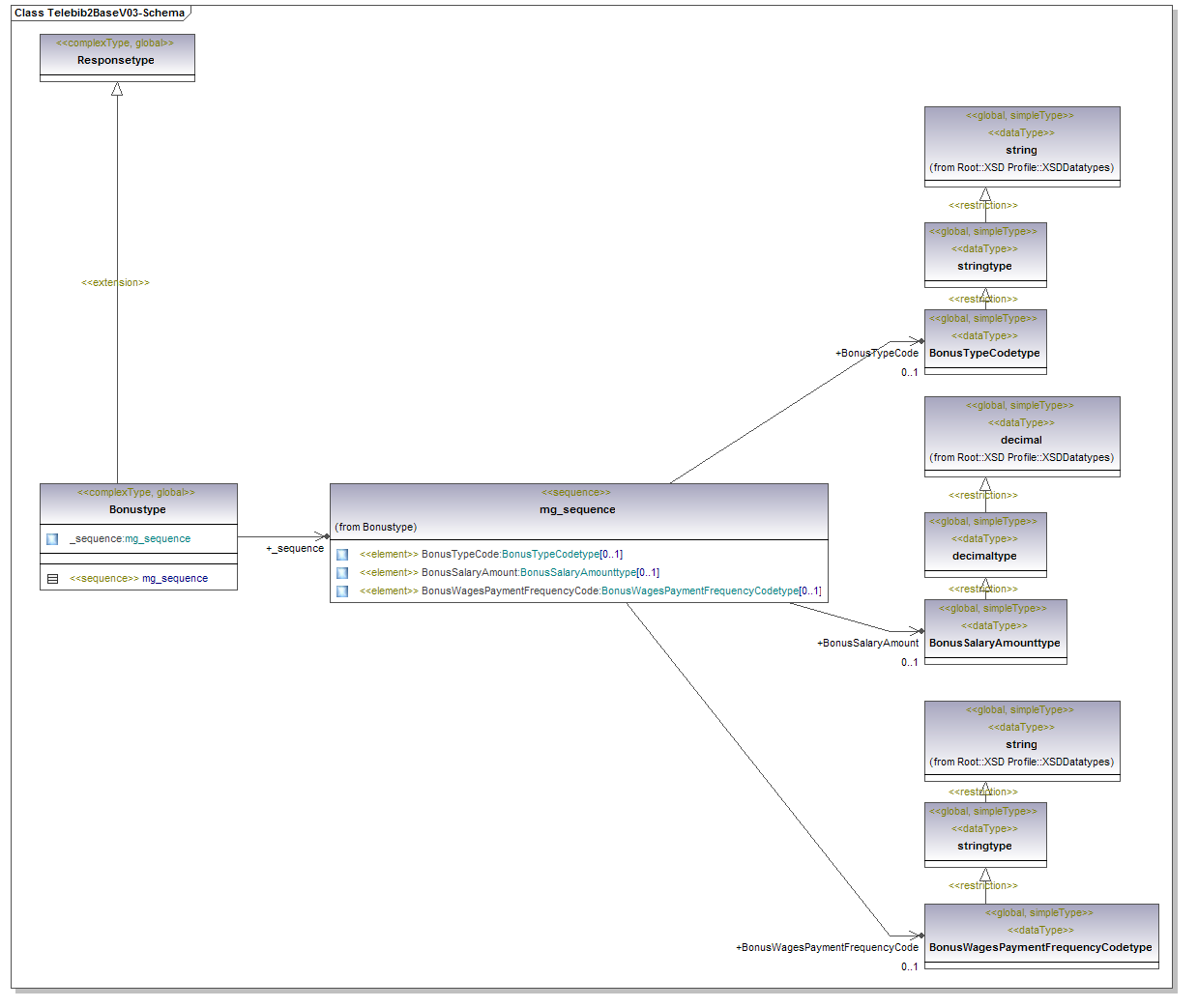Click the icon next to BonusSalaryAmount element

[x=342, y=573]
